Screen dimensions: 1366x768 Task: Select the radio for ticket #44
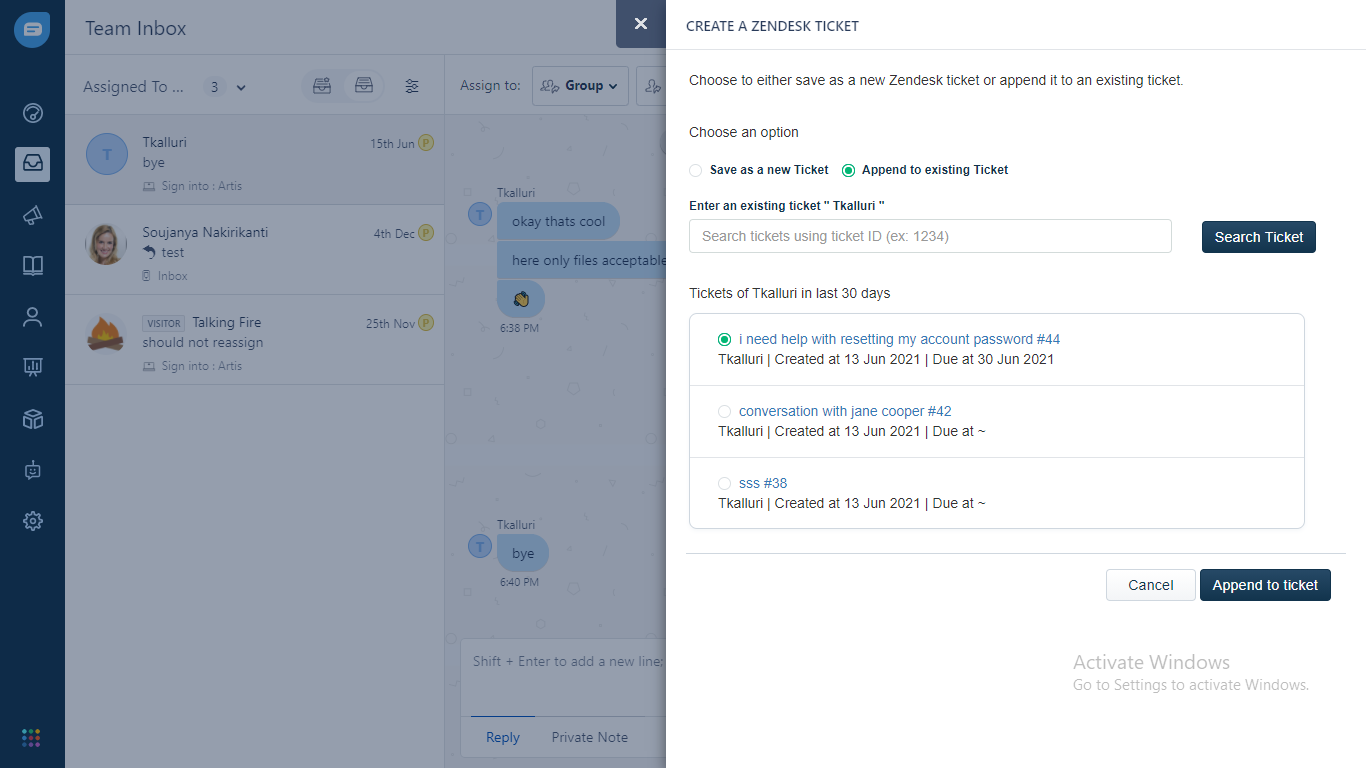click(x=725, y=340)
